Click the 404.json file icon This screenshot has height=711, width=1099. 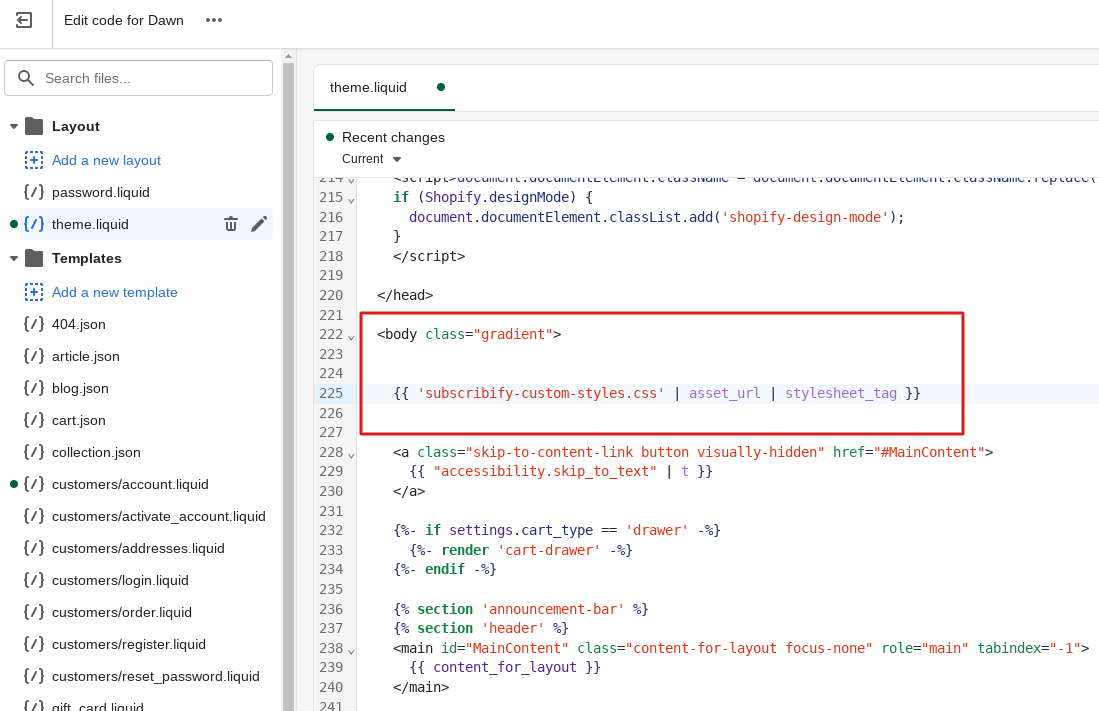[x=34, y=324]
